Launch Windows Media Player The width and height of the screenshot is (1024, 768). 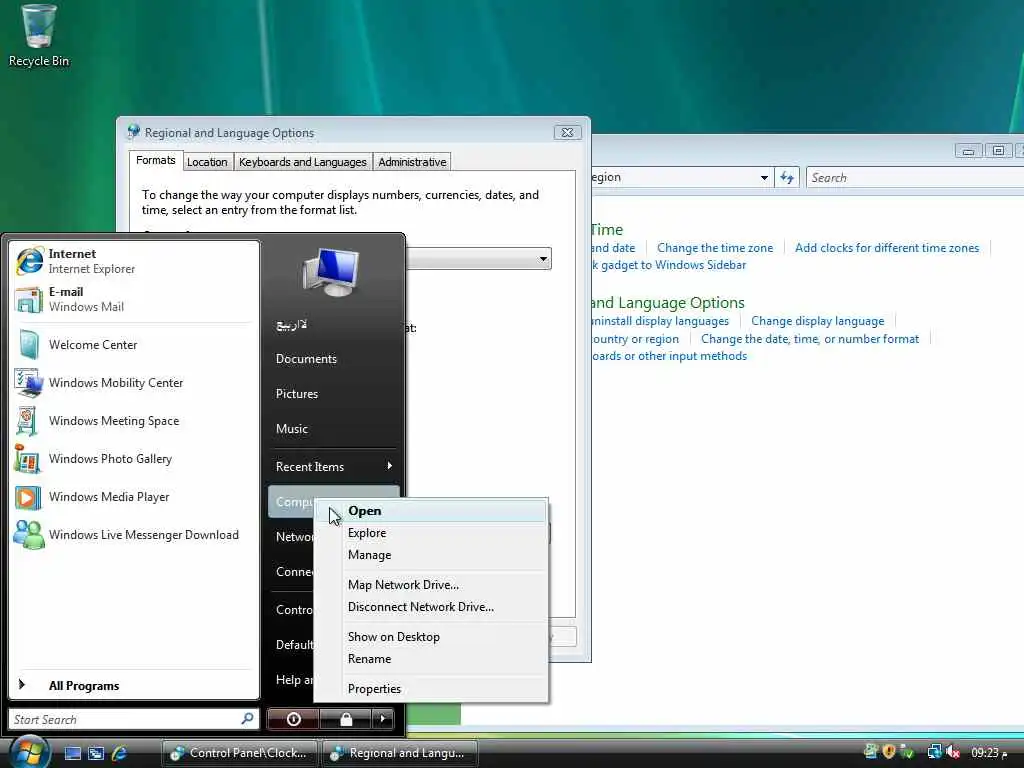point(135,497)
